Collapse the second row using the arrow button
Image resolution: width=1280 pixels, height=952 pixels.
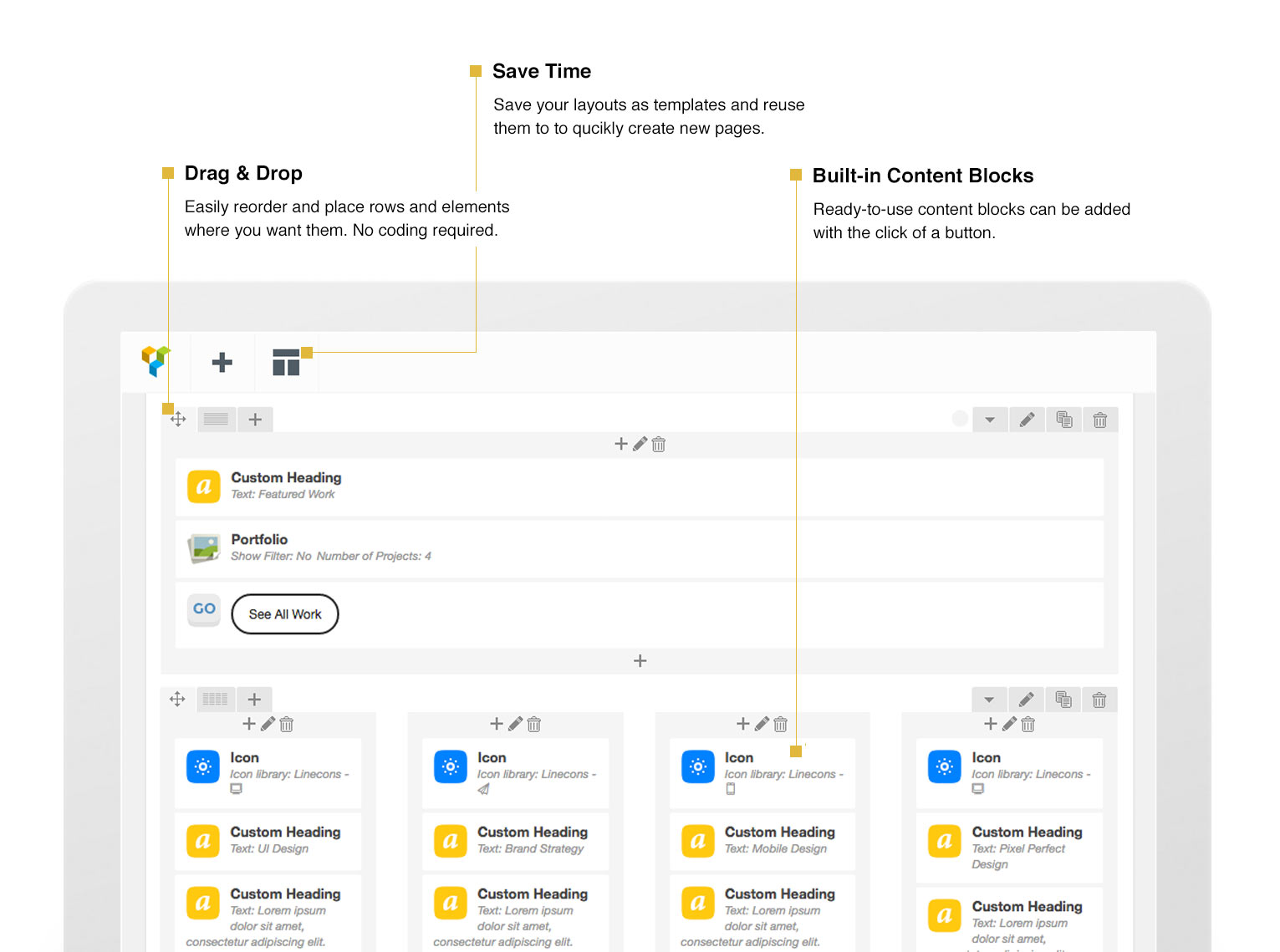990,699
